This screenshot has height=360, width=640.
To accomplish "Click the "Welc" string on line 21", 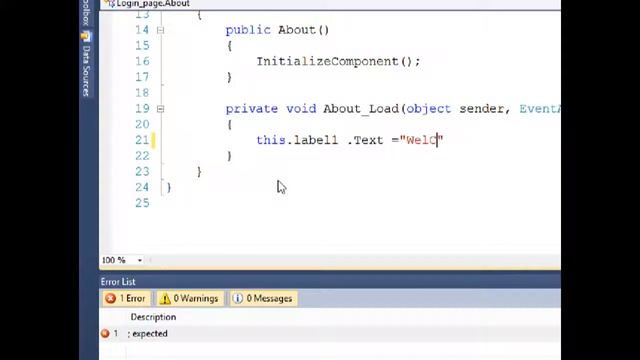I will (x=422, y=140).
